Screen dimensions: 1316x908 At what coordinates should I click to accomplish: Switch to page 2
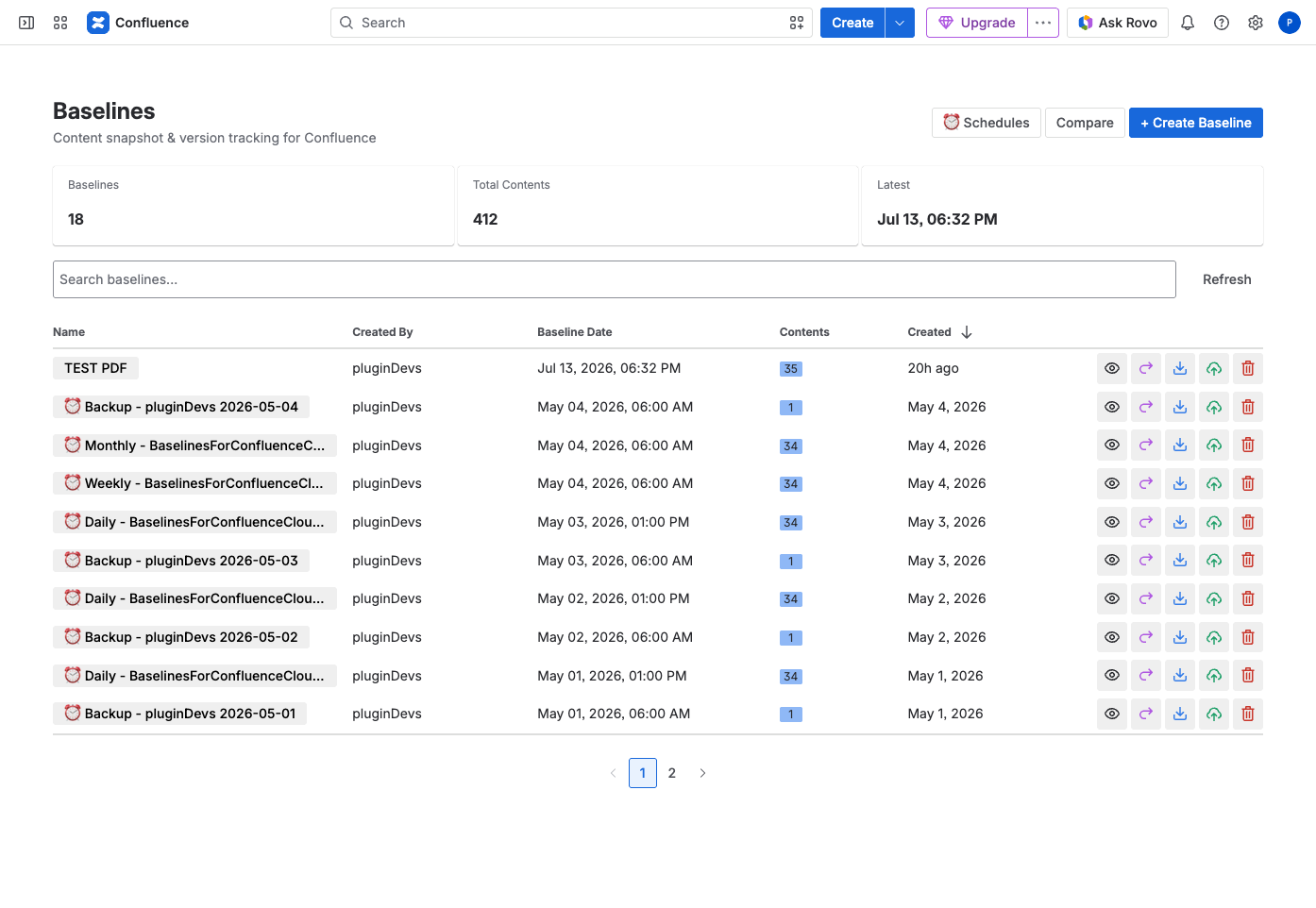(x=672, y=773)
